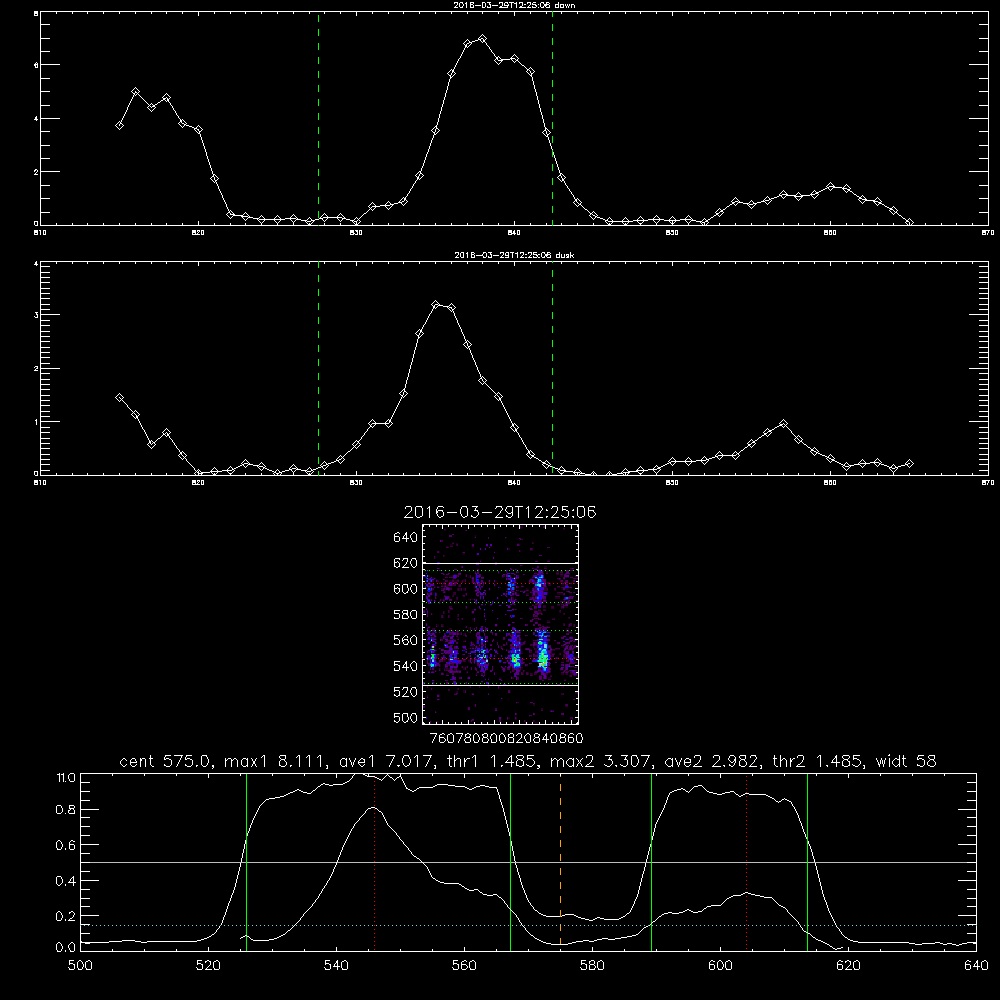Click the orange dashed center line at 575
Viewport: 1000px width, 1000px height.
560,861
